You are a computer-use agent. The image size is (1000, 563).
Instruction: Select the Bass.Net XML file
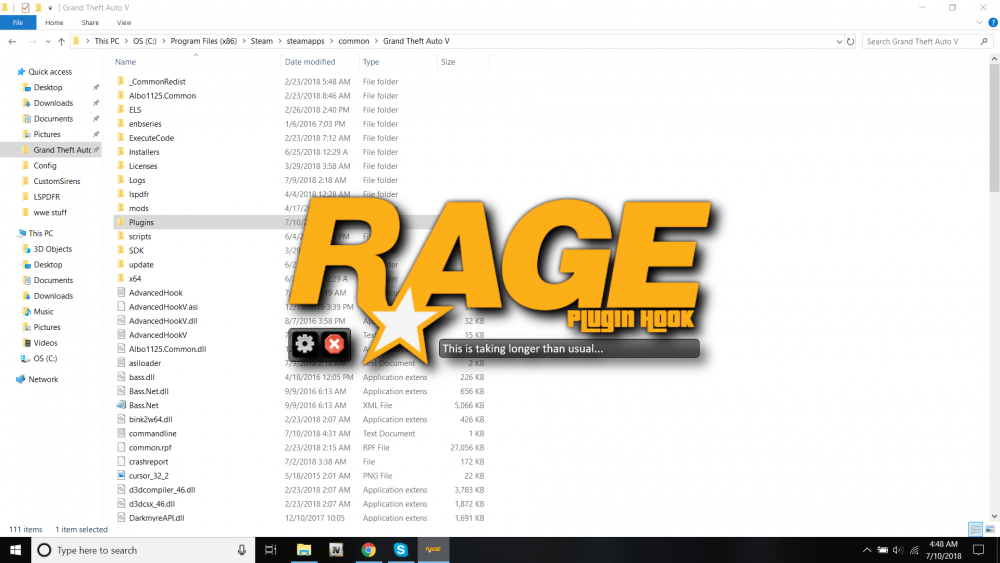pos(143,406)
